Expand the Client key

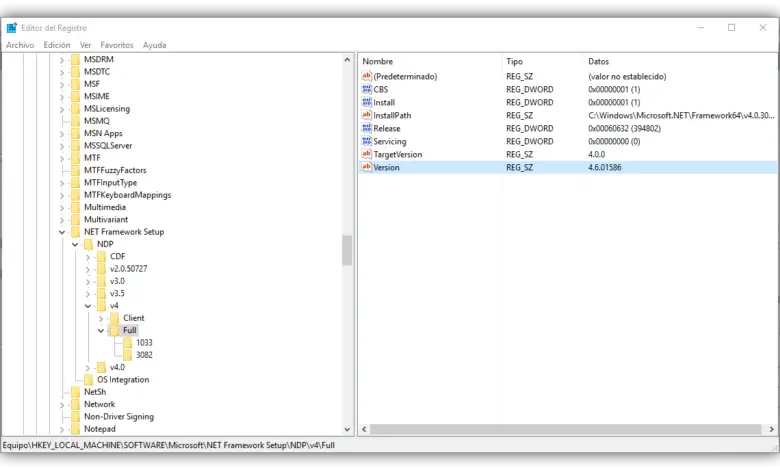coord(101,318)
